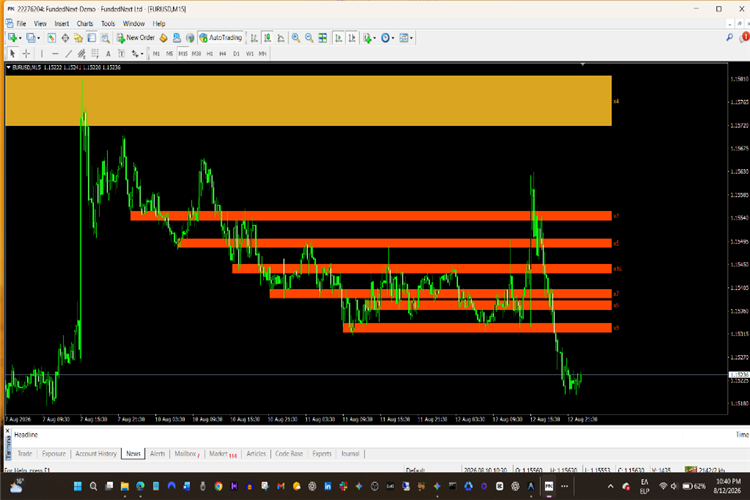Viewport: 750px width, 500px height.
Task: Expand the Arrows tool dropdown arrow
Action: (142, 54)
